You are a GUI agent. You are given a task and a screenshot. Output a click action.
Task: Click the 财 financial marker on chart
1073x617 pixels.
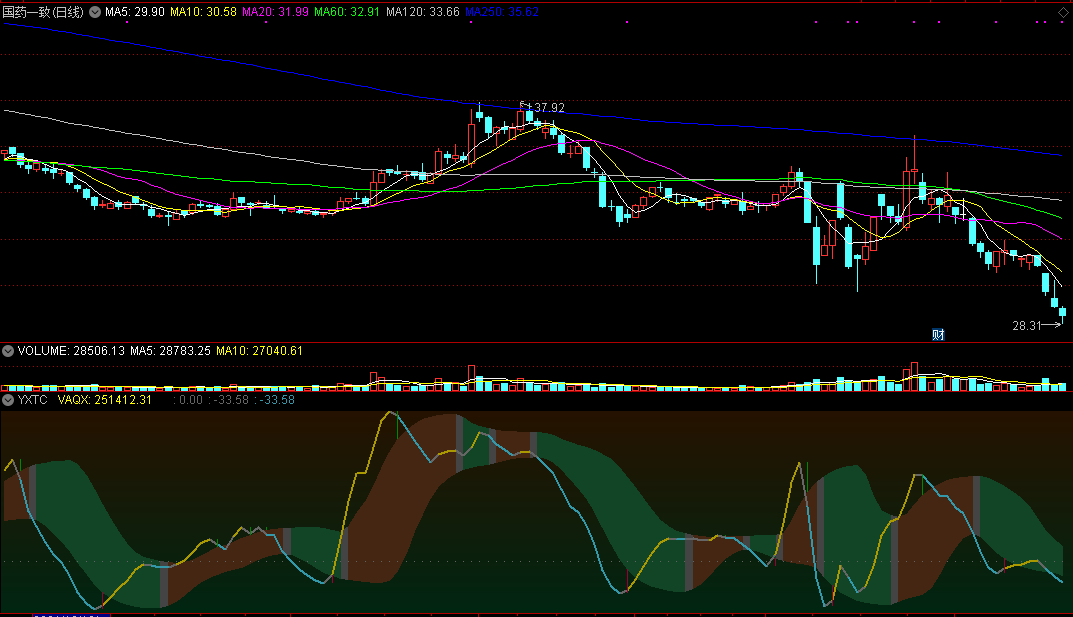pyautogui.click(x=938, y=334)
